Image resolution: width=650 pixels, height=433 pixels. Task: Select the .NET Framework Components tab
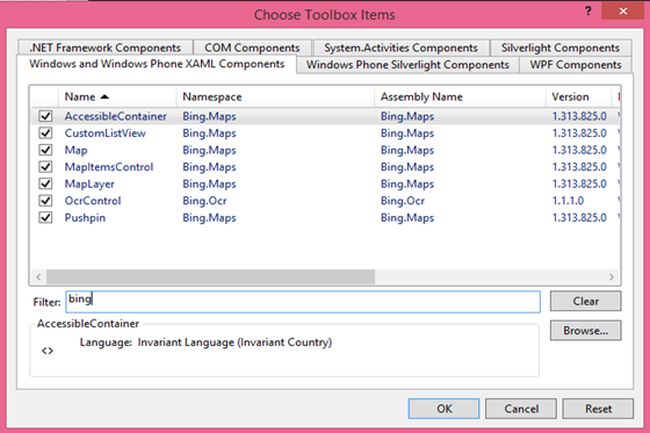[x=106, y=47]
